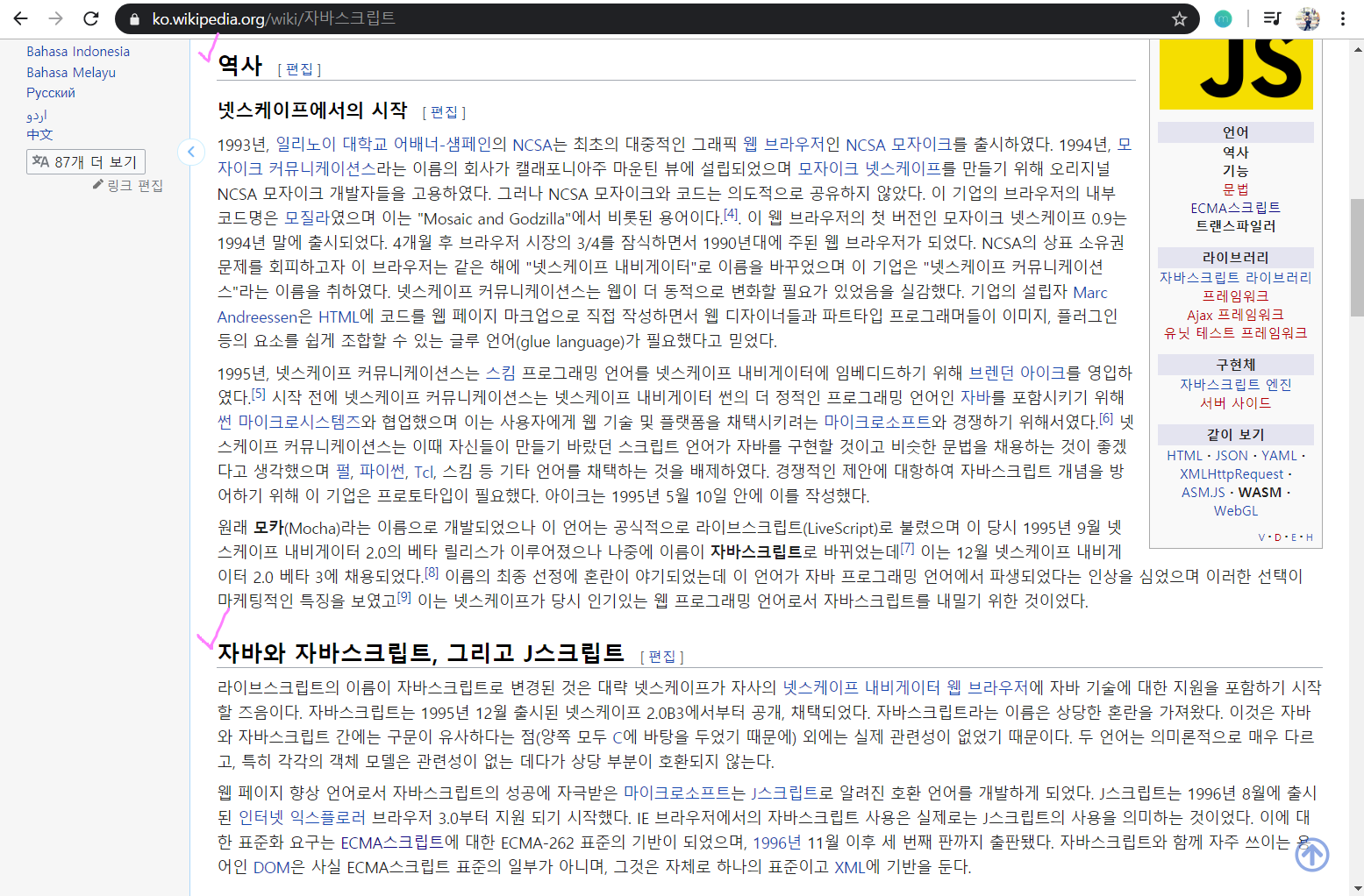Open DOM link
This screenshot has width=1364, height=896.
point(271,866)
